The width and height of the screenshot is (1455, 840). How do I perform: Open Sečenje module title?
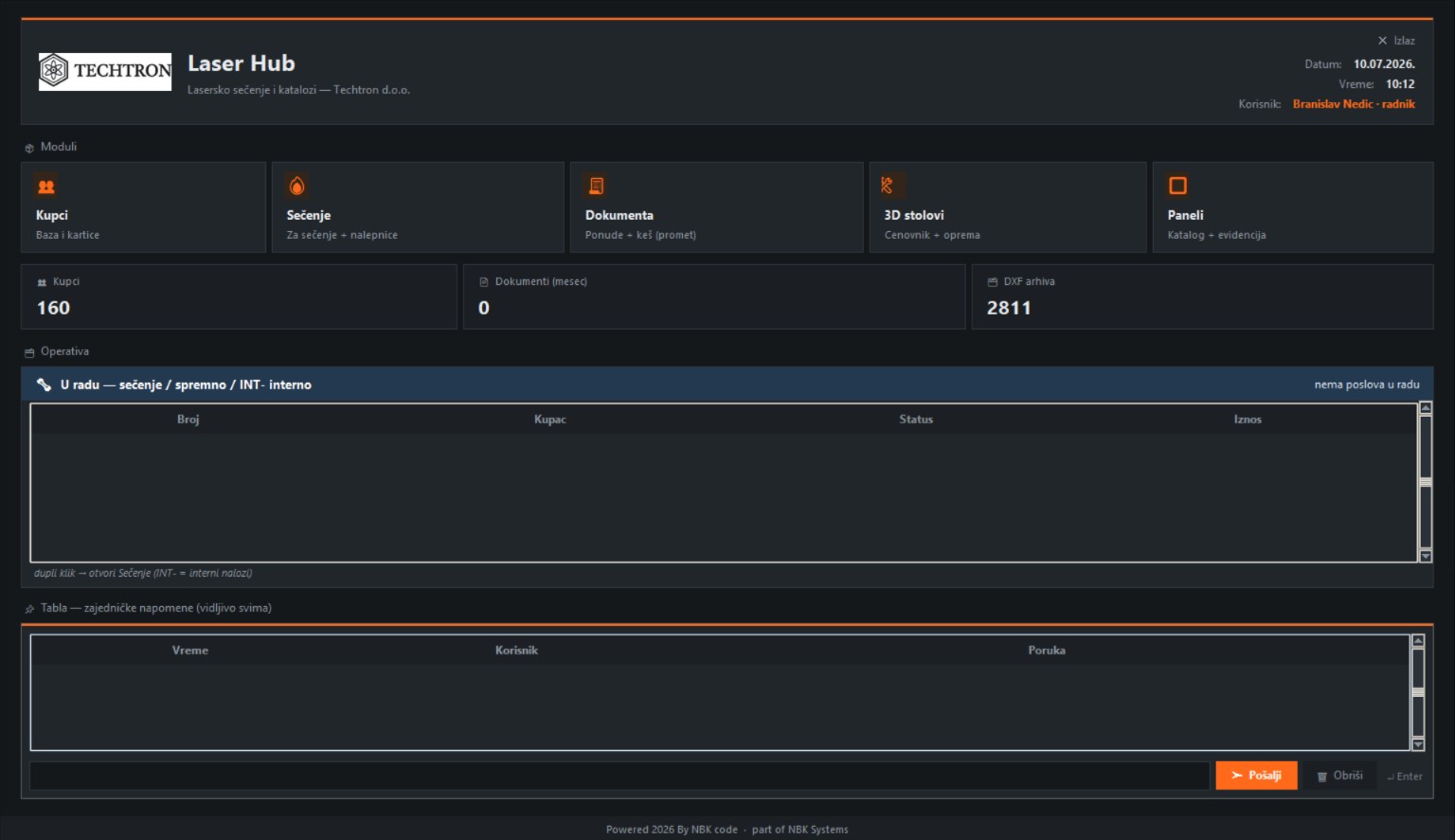click(309, 215)
